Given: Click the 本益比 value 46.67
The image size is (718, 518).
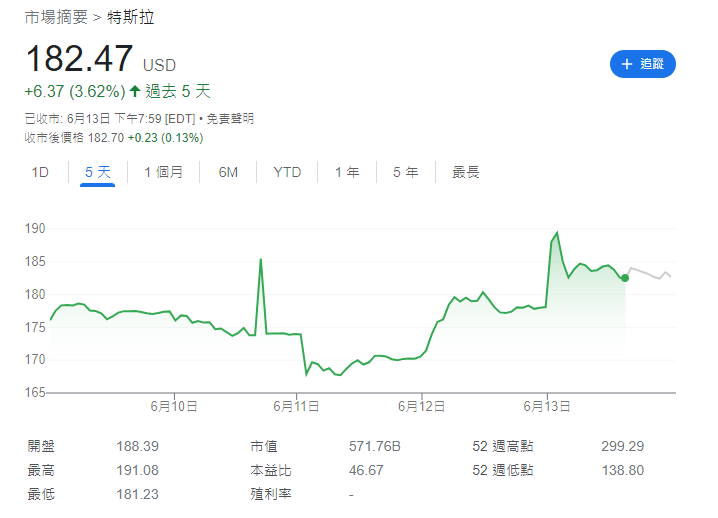Looking at the screenshot, I should click(x=366, y=470).
